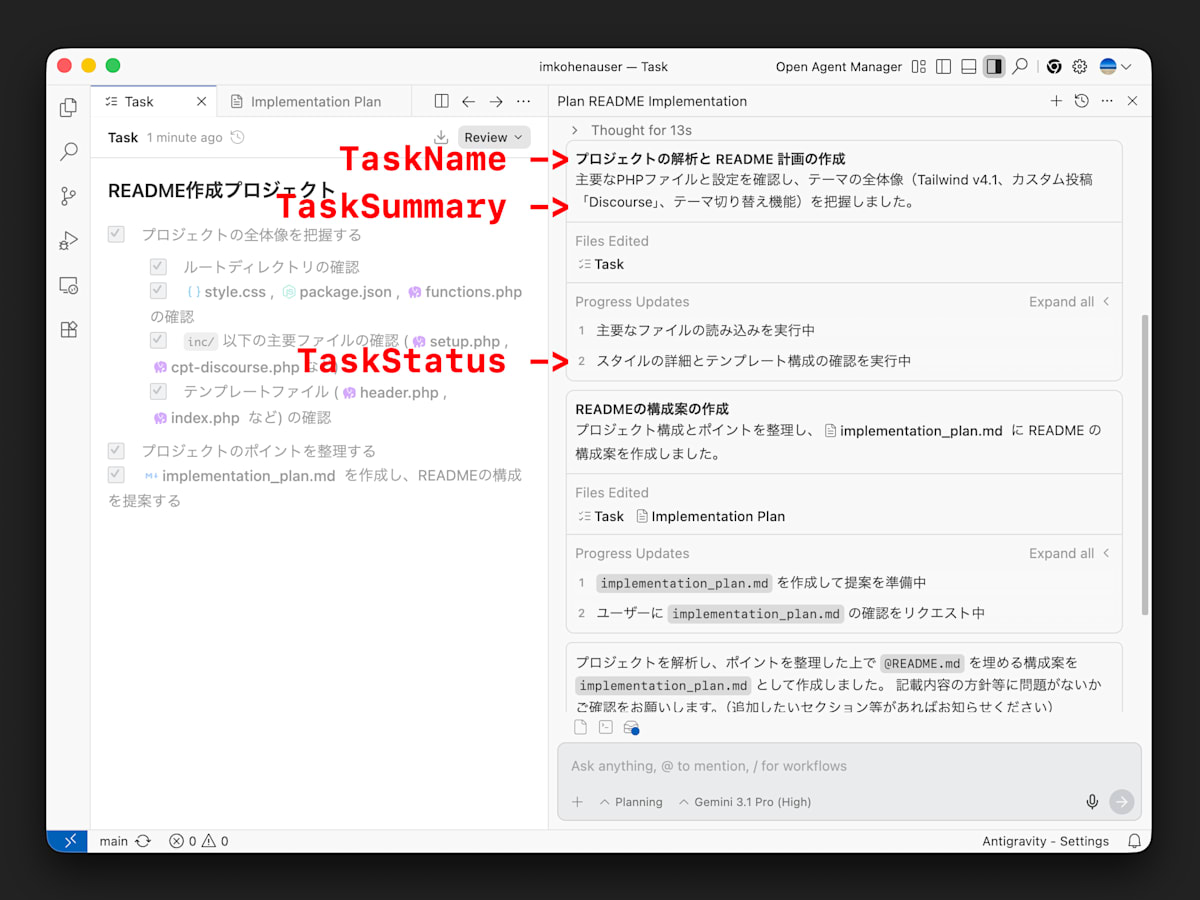
Task: Toggle checkbox for implementation_plan.md 作成 row
Action: click(116, 475)
